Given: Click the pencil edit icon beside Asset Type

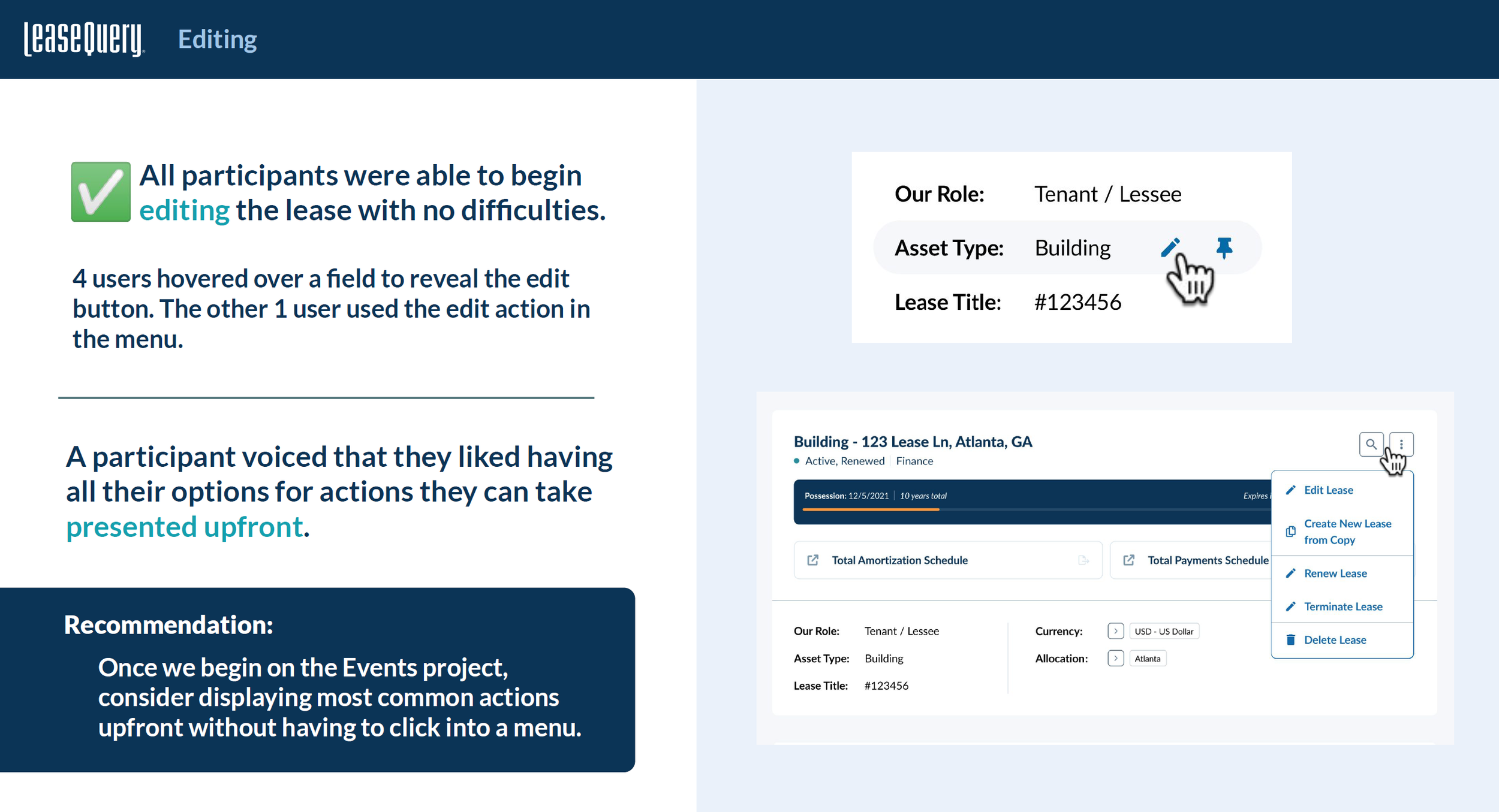Looking at the screenshot, I should (x=1170, y=247).
